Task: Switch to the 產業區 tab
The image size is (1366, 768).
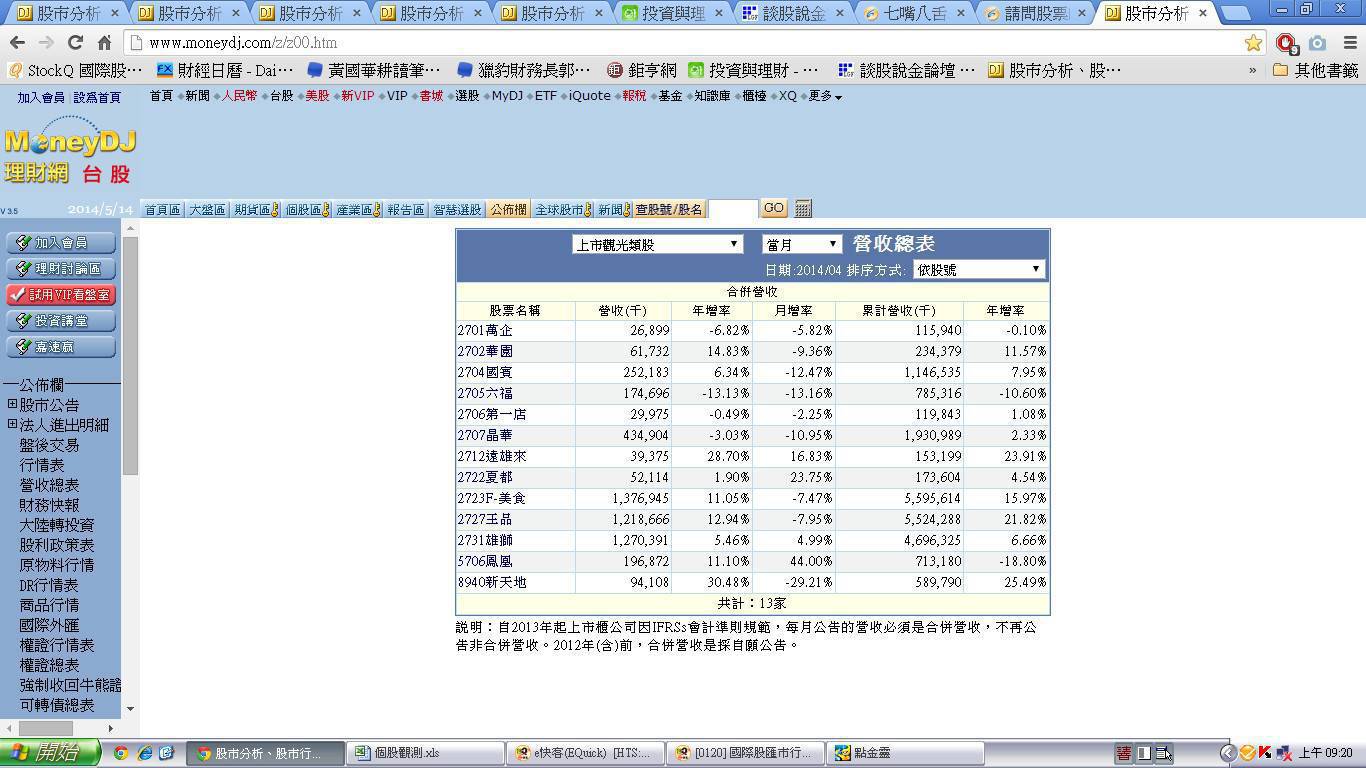Action: click(358, 210)
